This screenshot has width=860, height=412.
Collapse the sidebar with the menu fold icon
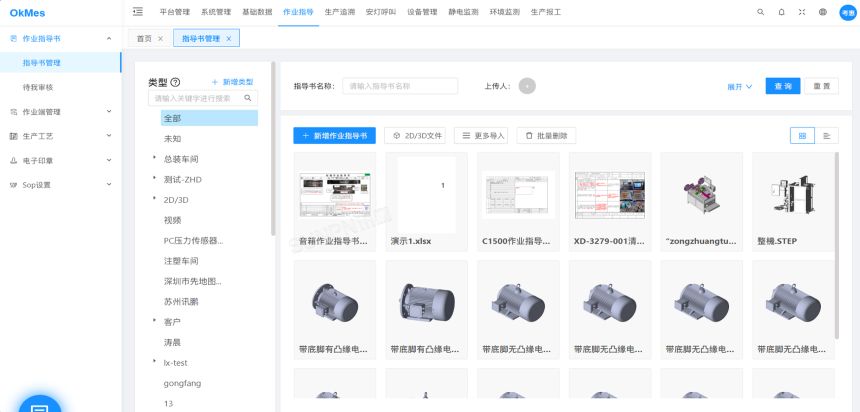point(138,12)
